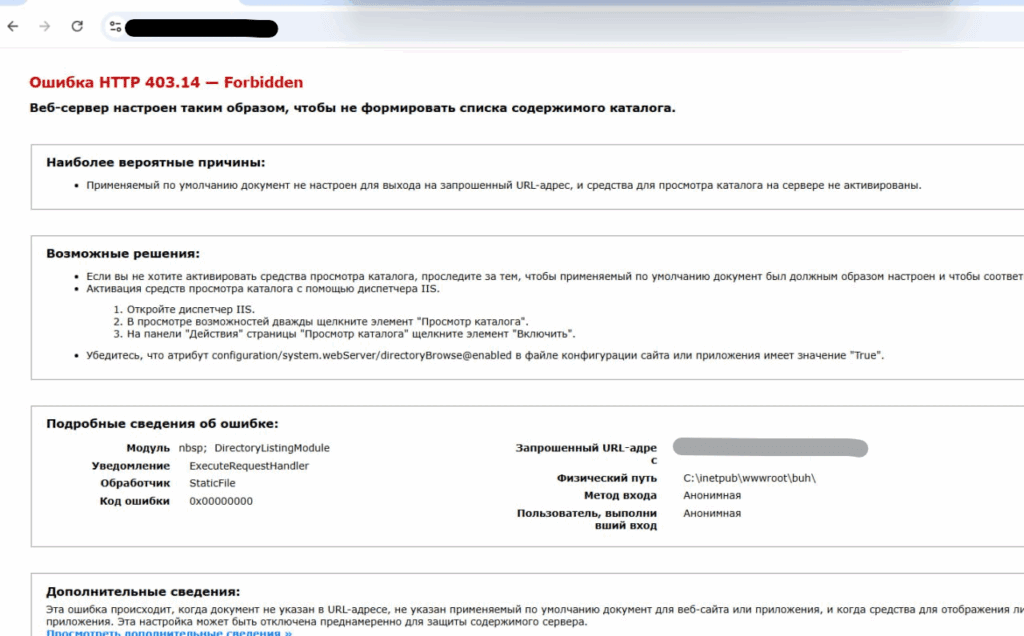Go back using the browser back arrow
The width and height of the screenshot is (1024, 636).
pyautogui.click(x=13, y=26)
